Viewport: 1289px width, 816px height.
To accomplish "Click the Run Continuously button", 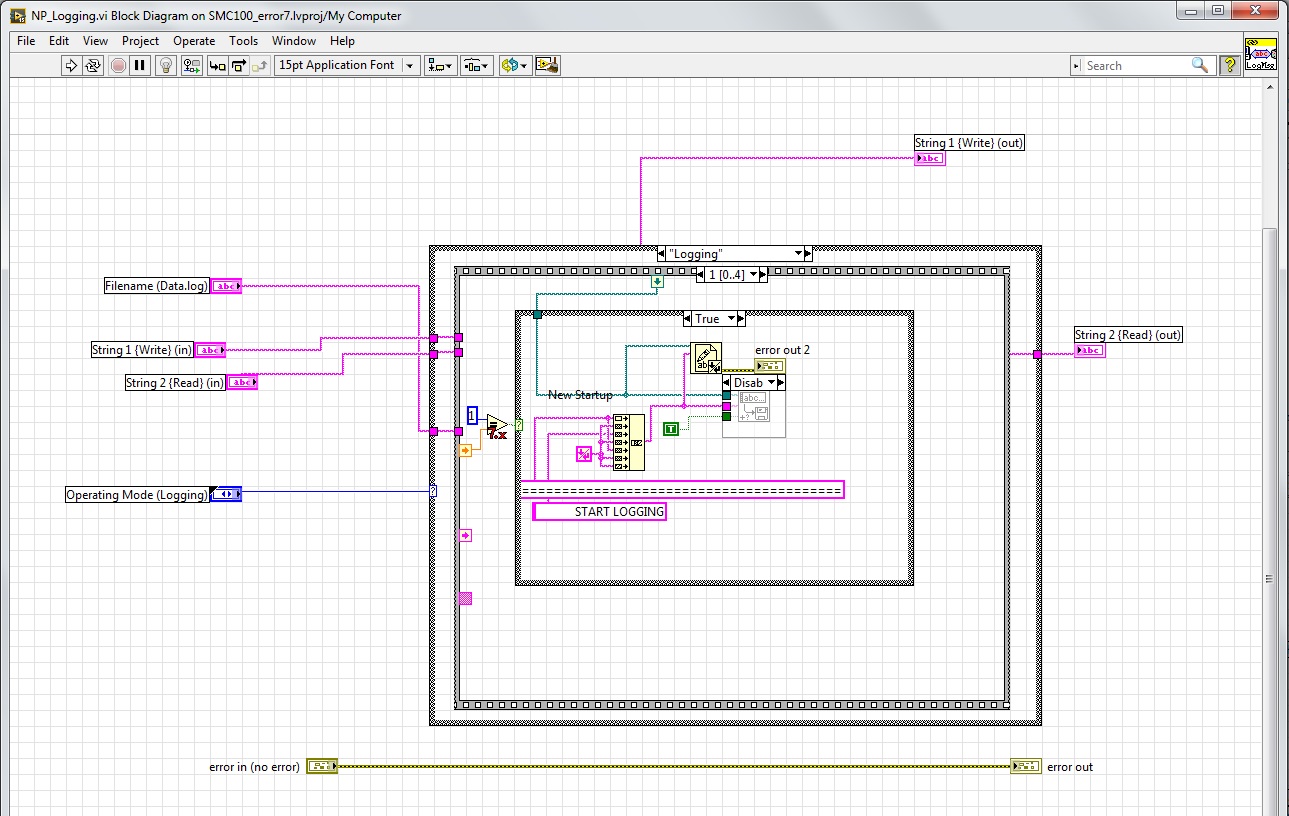I will 93,65.
